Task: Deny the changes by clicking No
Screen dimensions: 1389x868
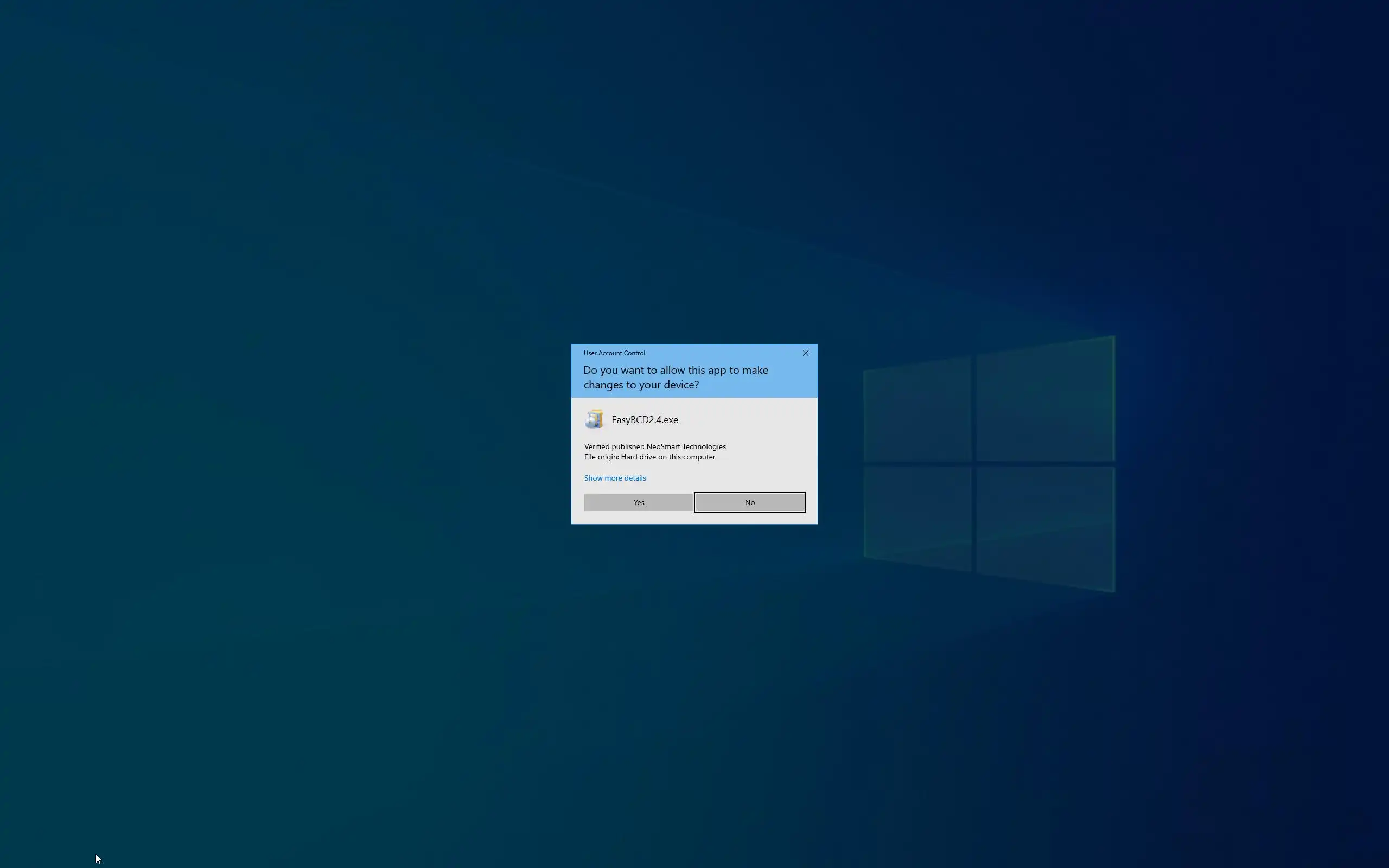Action: pos(750,502)
